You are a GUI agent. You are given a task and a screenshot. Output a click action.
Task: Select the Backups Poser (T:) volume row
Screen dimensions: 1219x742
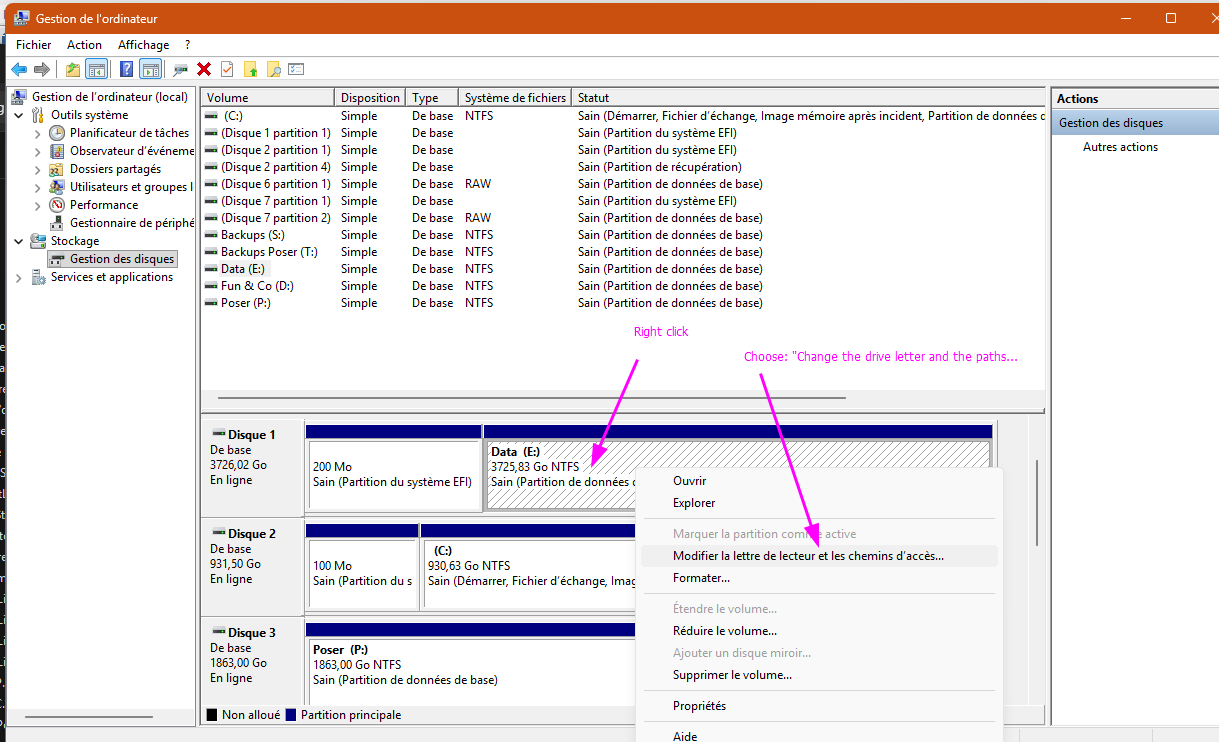pyautogui.click(x=623, y=252)
